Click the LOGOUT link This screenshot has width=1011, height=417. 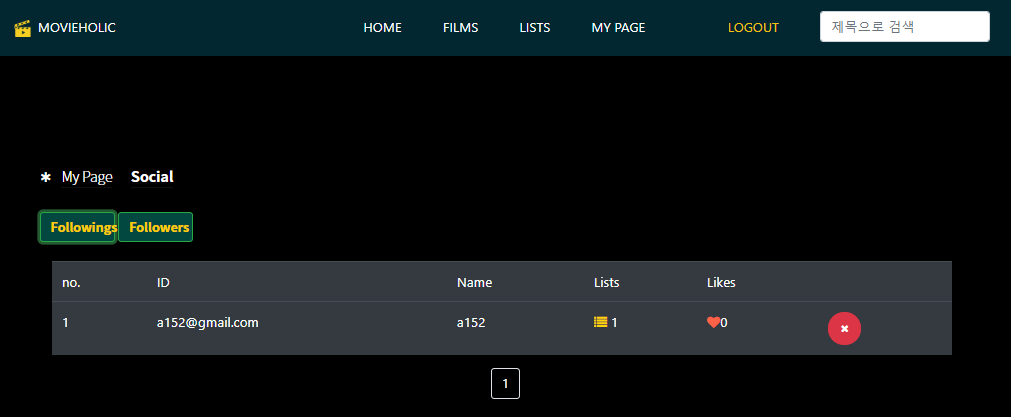[753, 28]
